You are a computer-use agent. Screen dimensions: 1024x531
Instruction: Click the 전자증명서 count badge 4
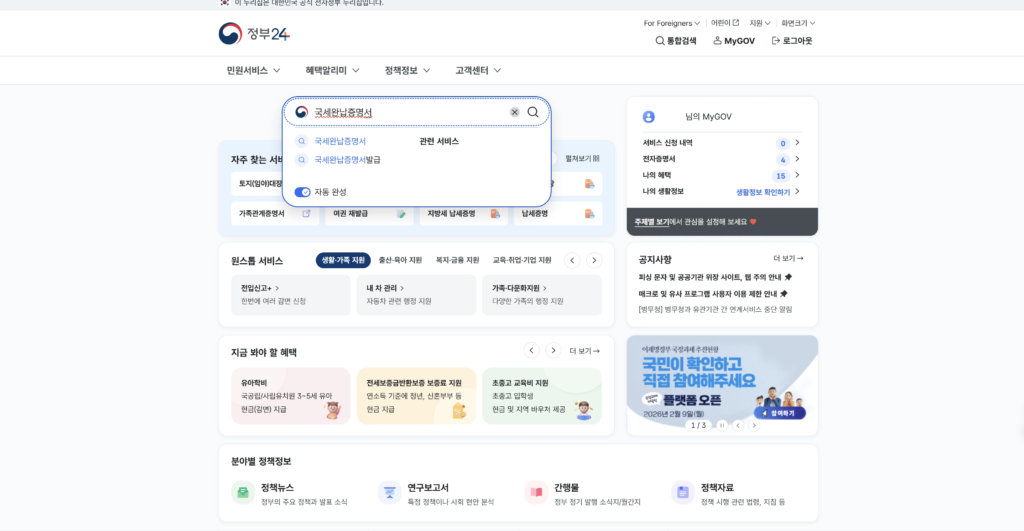[x=782, y=159]
